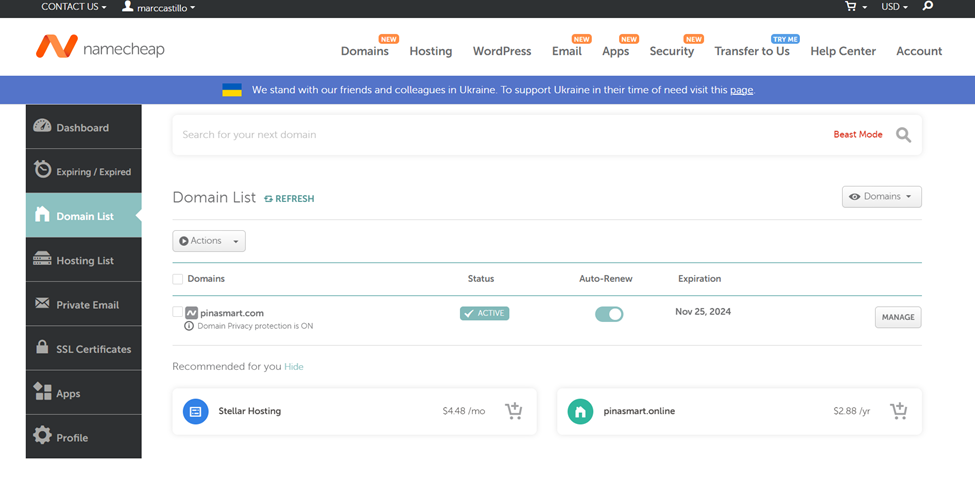Open the Security menu
Screen dimensions: 975x478
coord(672,51)
